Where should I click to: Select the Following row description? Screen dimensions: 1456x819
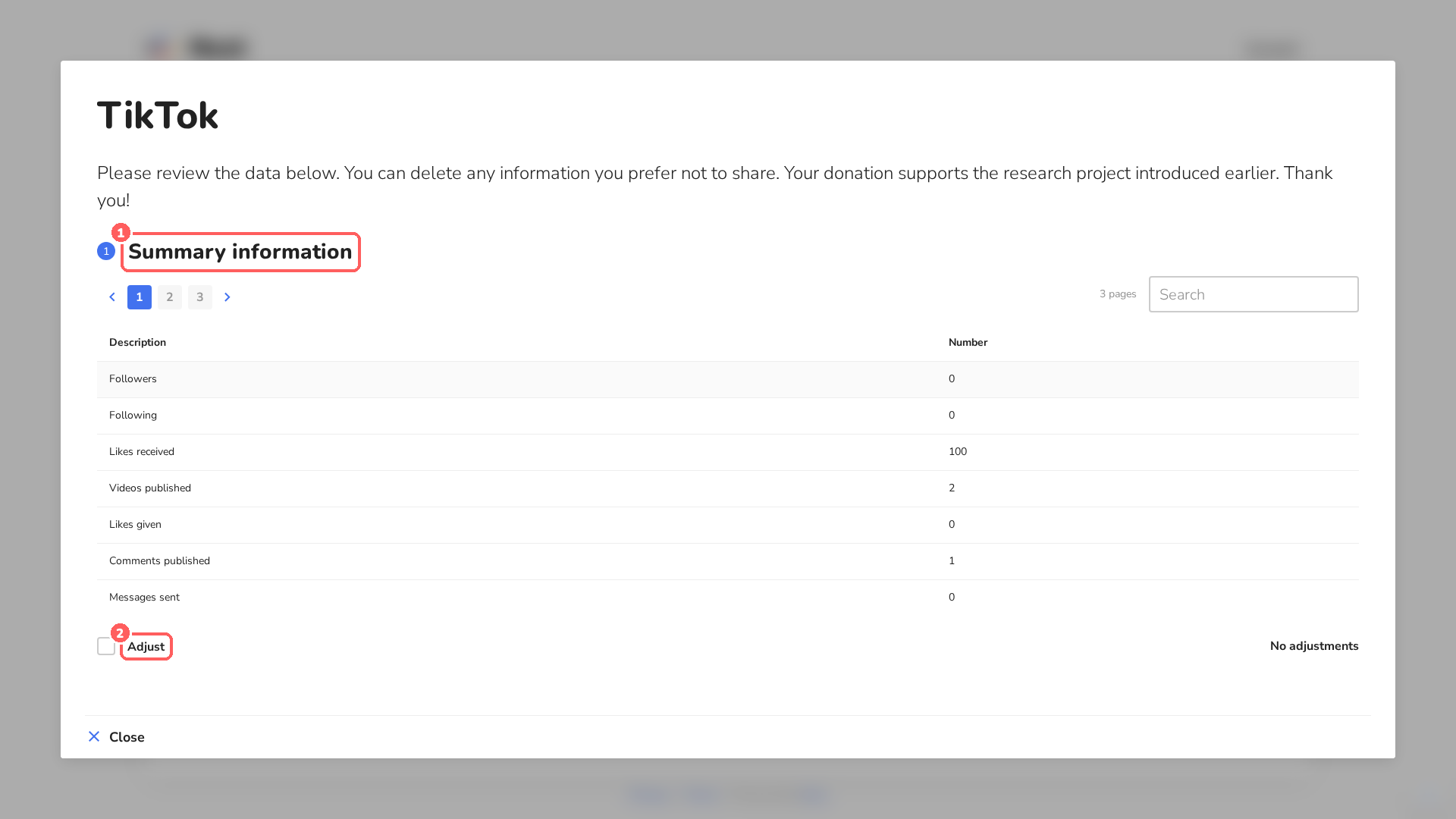(133, 416)
